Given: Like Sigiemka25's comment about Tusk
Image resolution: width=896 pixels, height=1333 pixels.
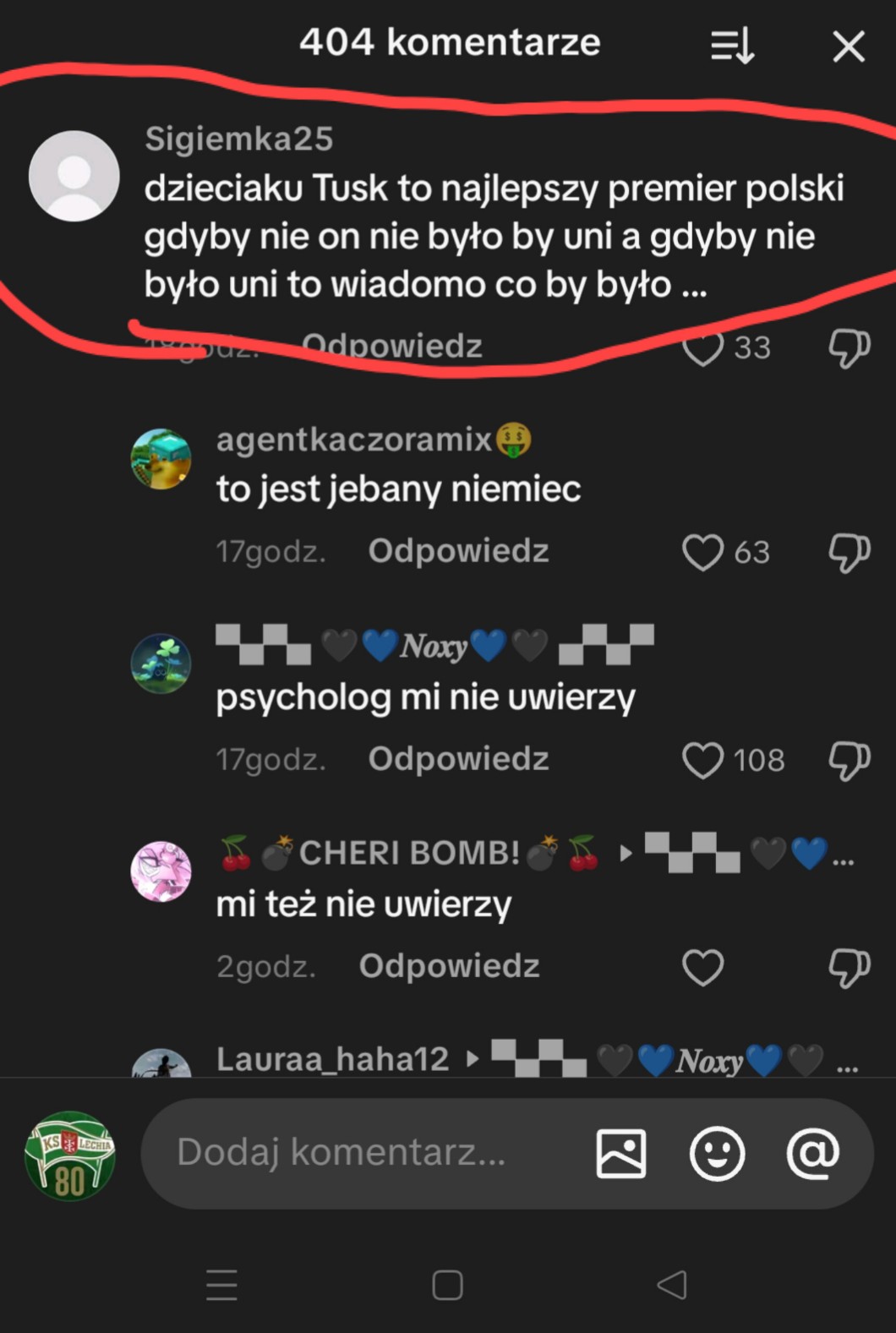Looking at the screenshot, I should coord(703,347).
